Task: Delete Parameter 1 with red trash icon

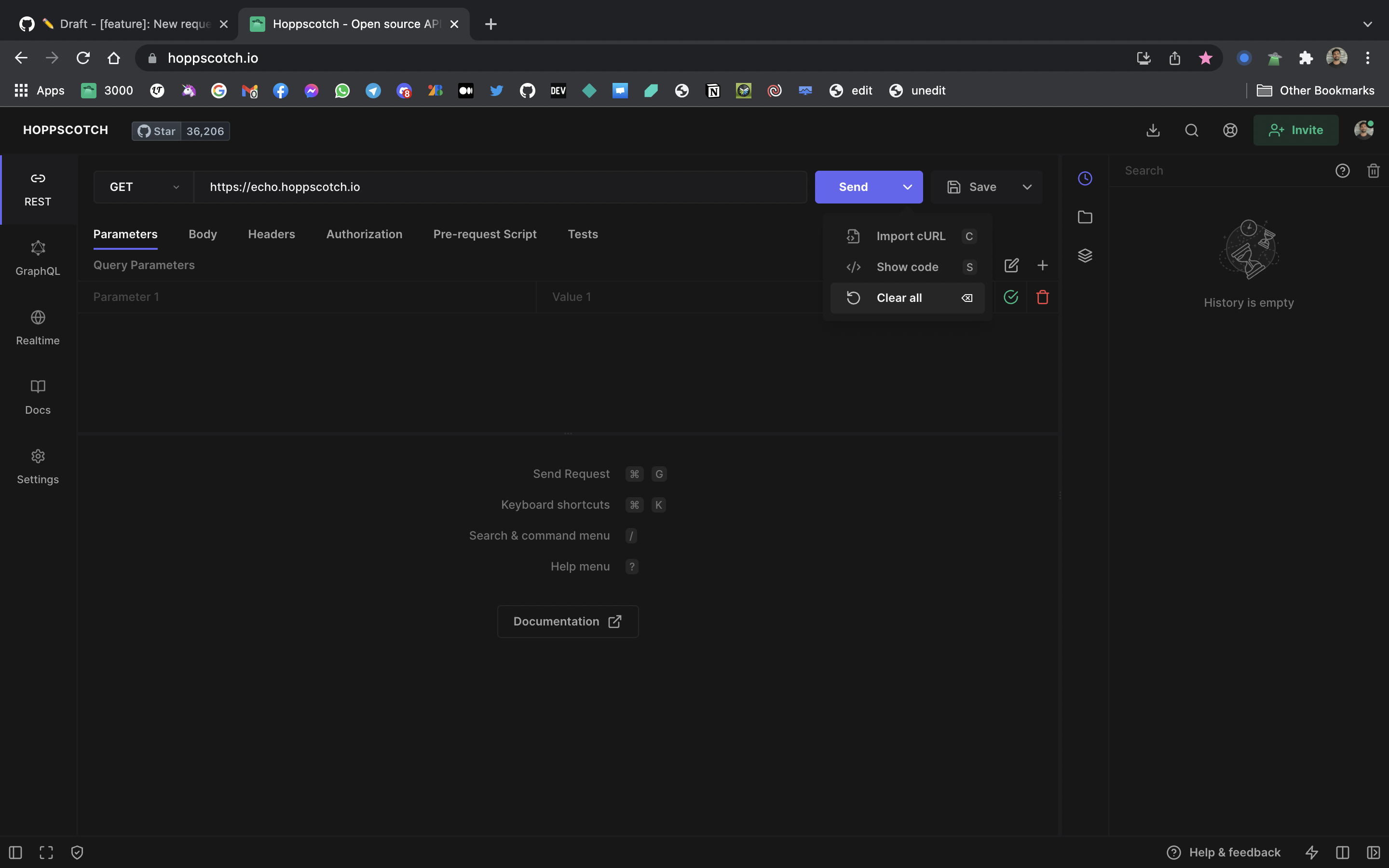Action: pos(1043,297)
